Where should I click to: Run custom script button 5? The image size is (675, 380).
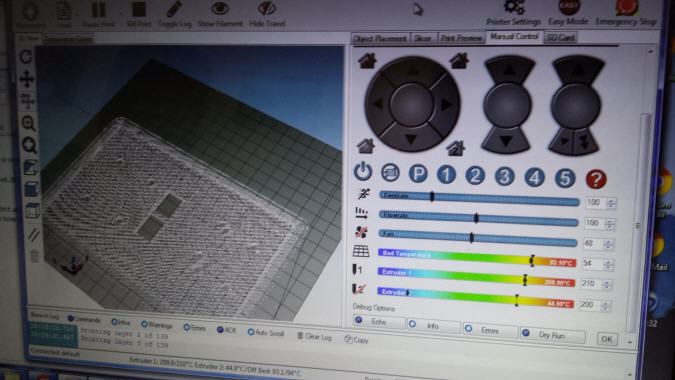pos(564,178)
